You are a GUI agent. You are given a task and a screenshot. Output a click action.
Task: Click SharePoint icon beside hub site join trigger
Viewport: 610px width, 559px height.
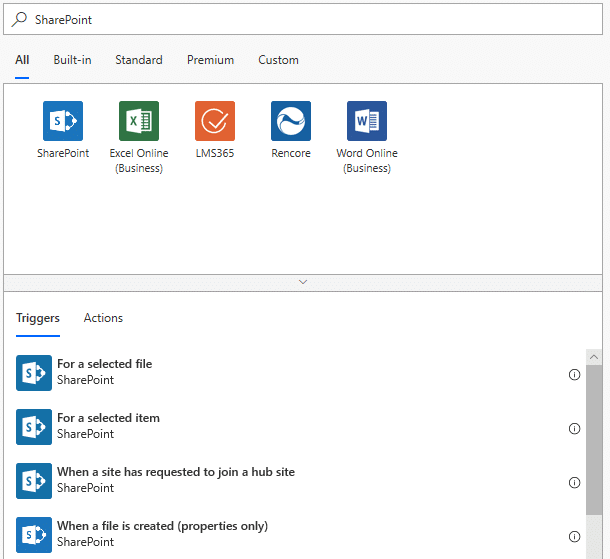(x=34, y=481)
